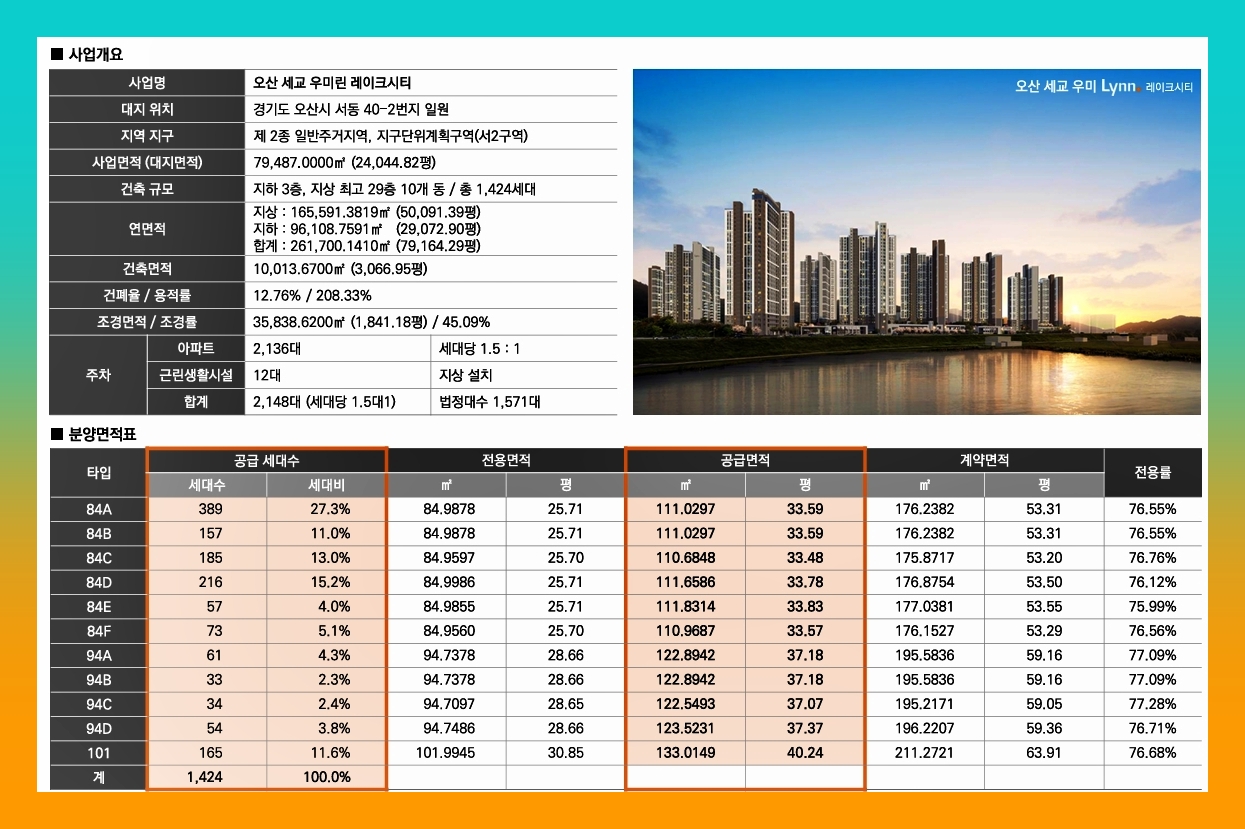Select the '건축 규모' label cell
The height and width of the screenshot is (829, 1245).
pos(147,188)
